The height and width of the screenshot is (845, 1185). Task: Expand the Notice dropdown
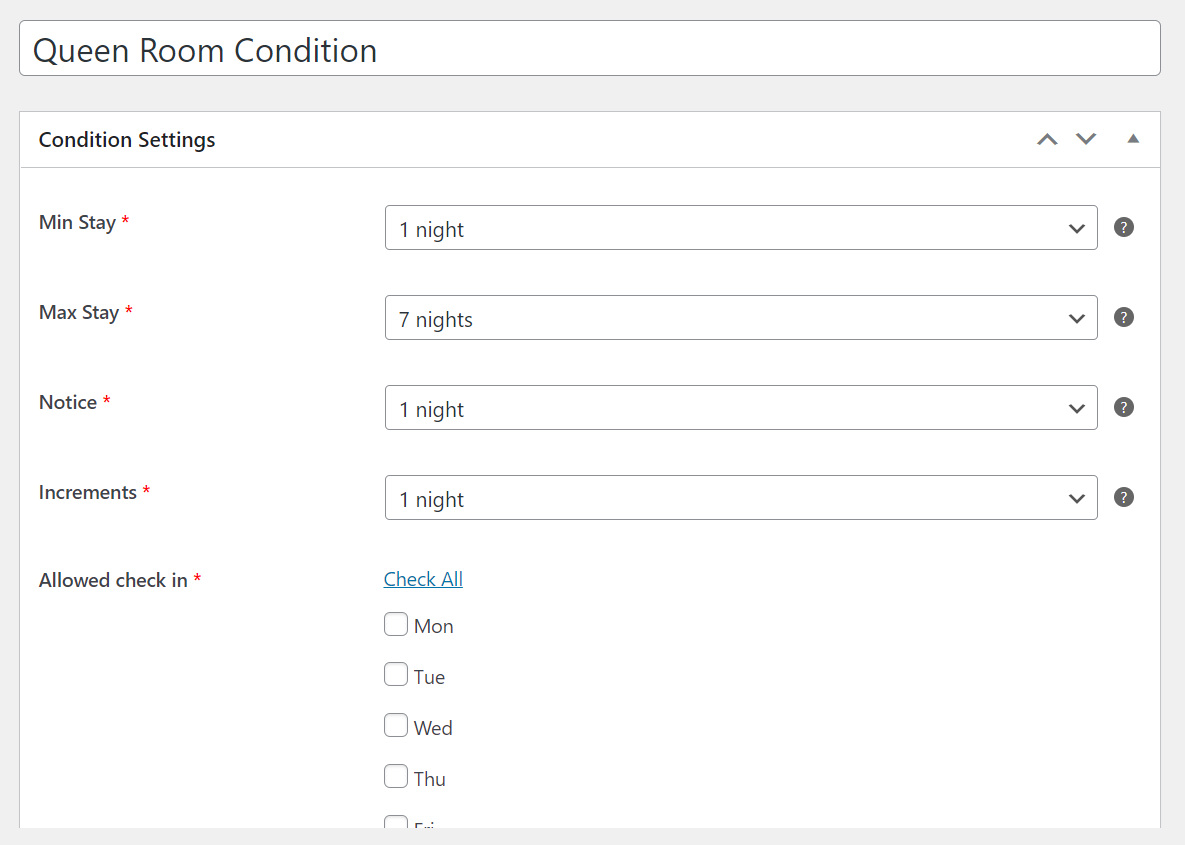pos(741,407)
